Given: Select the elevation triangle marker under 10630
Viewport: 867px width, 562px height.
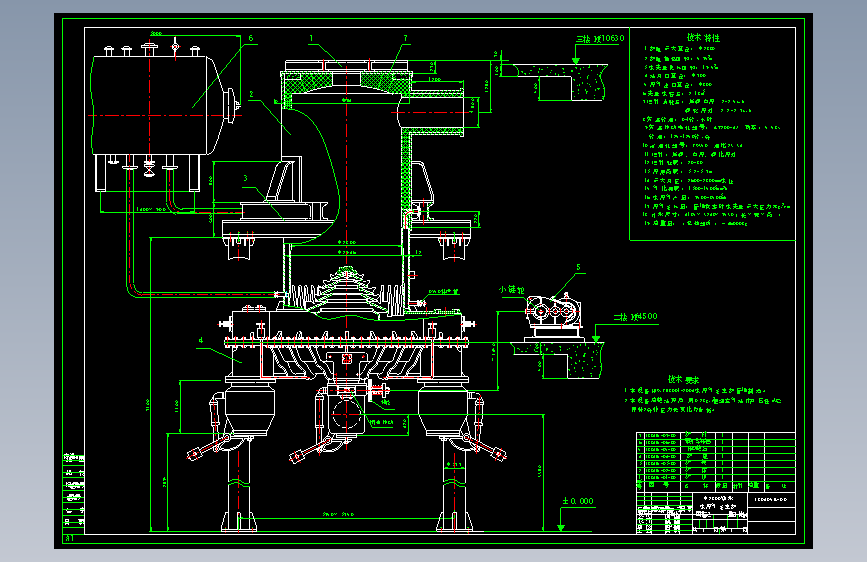Looking at the screenshot, I should (x=576, y=61).
